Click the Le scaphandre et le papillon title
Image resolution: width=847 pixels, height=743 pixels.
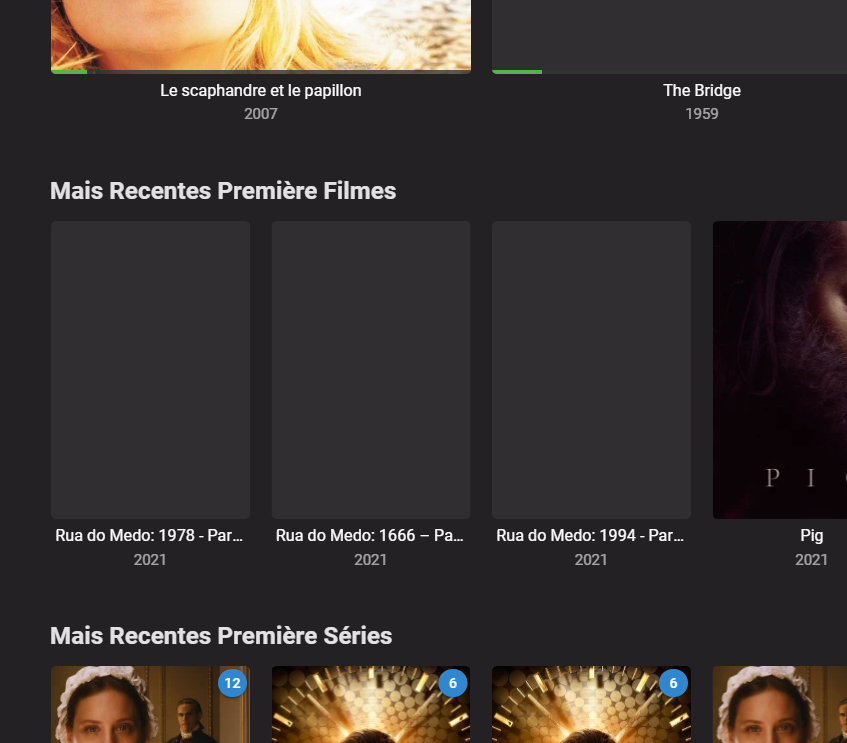pyautogui.click(x=261, y=90)
